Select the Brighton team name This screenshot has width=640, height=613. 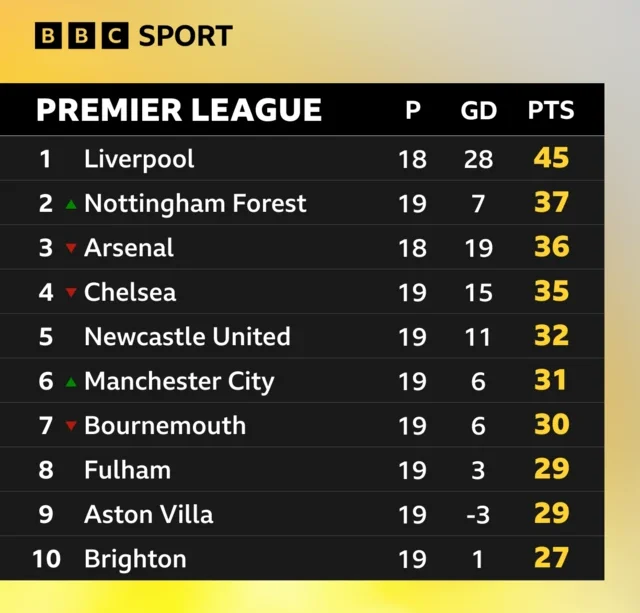(x=135, y=559)
